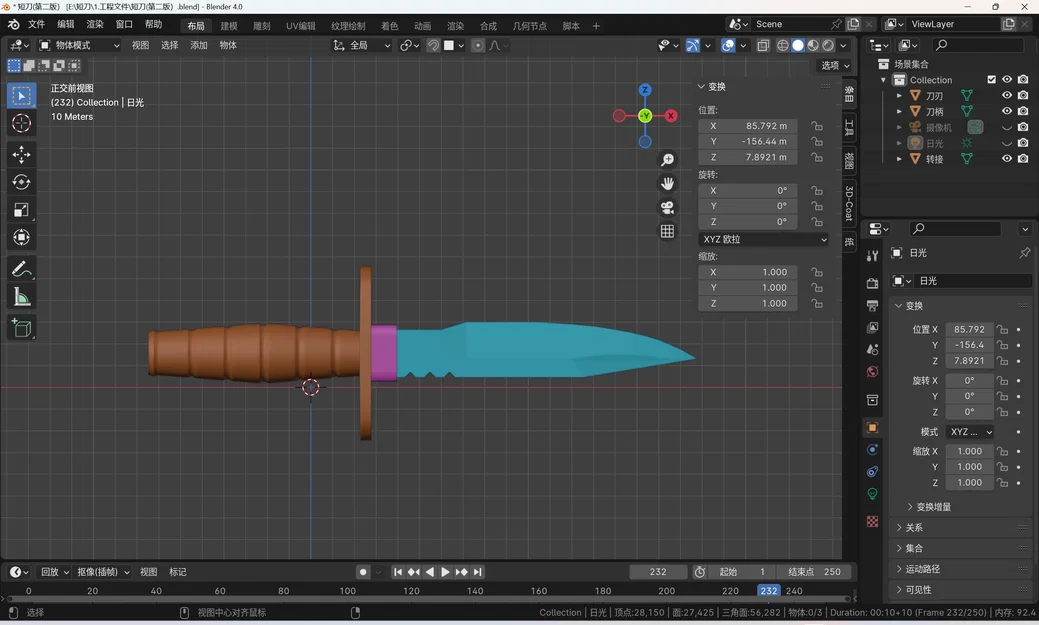The height and width of the screenshot is (625, 1039).
Task: Toggle the Collection checkbox in the outliner
Action: (992, 79)
